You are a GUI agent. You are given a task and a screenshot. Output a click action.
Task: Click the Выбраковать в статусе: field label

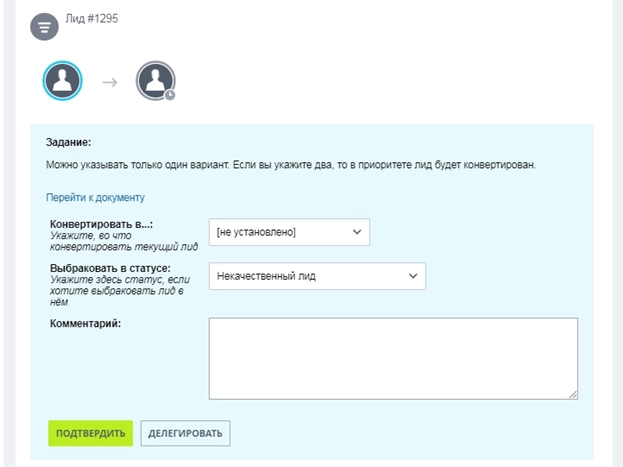tap(109, 269)
